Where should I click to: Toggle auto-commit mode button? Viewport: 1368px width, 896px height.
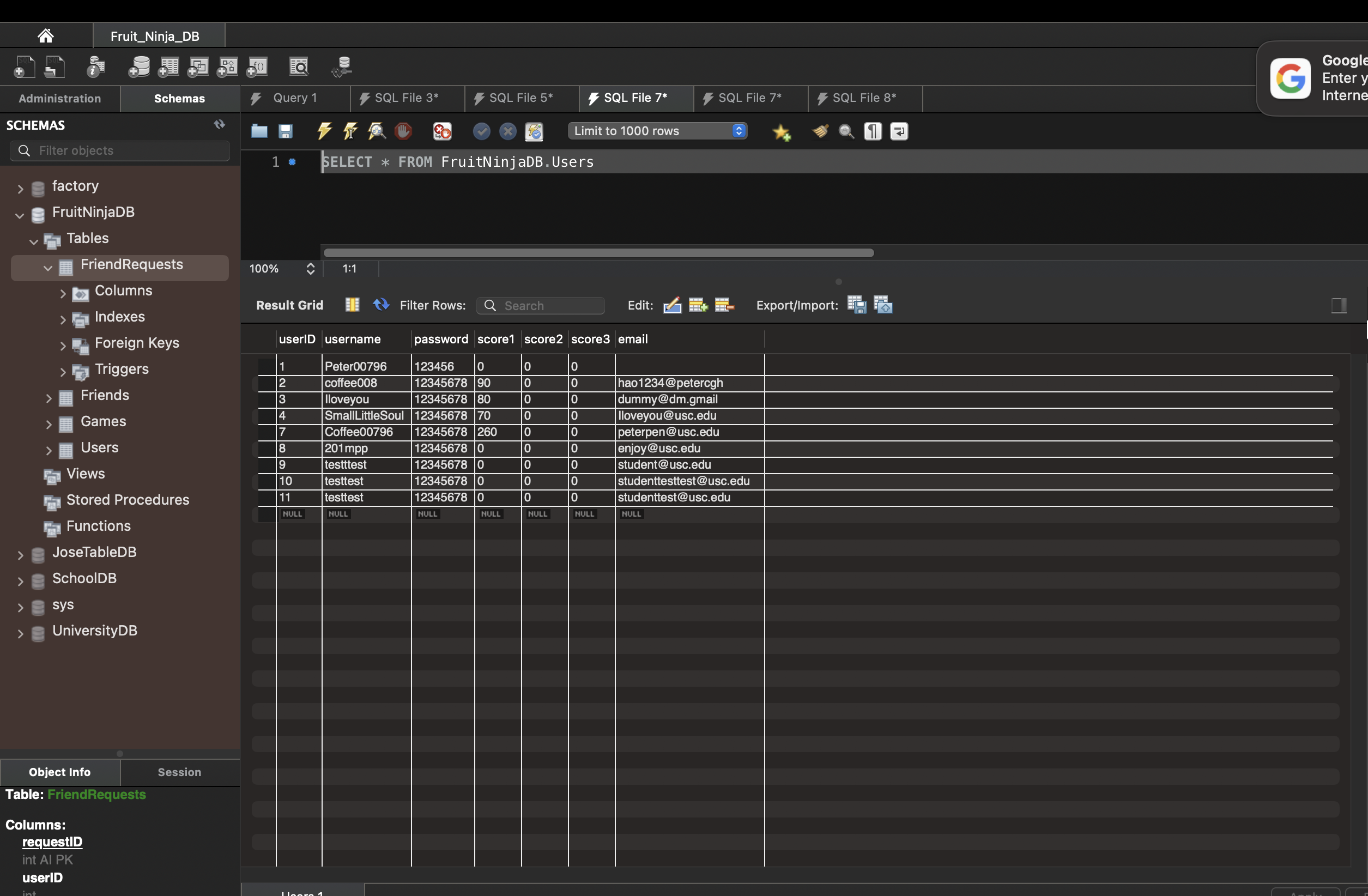[534, 131]
